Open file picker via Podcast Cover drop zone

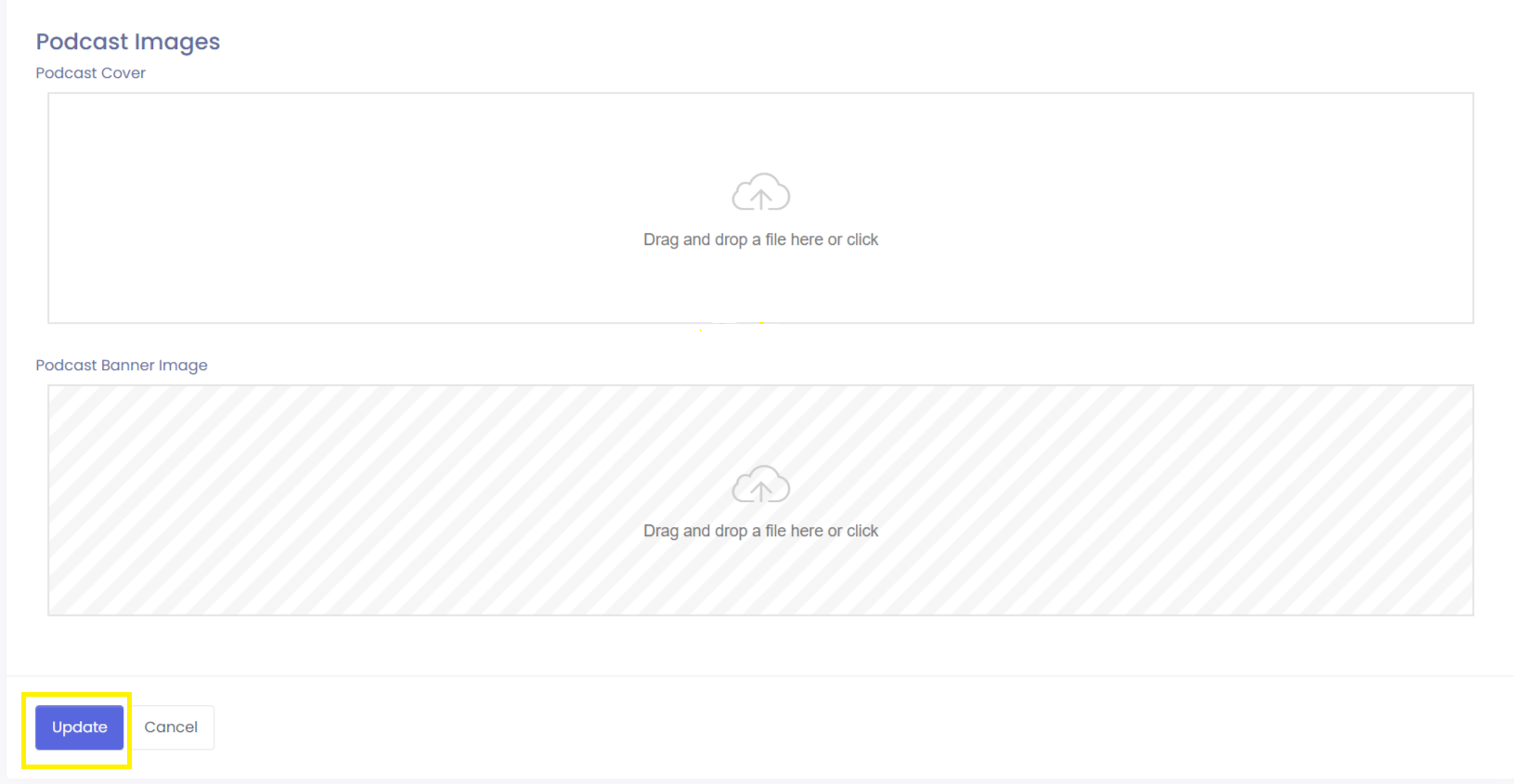coord(761,208)
